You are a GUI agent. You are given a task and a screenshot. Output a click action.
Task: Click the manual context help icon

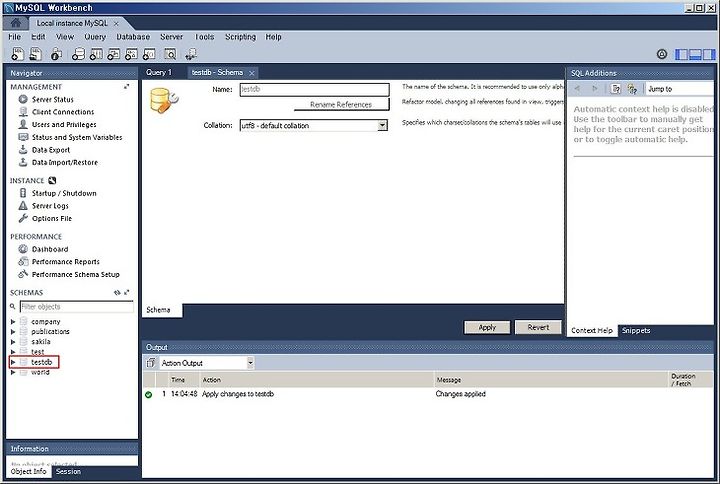coord(616,89)
